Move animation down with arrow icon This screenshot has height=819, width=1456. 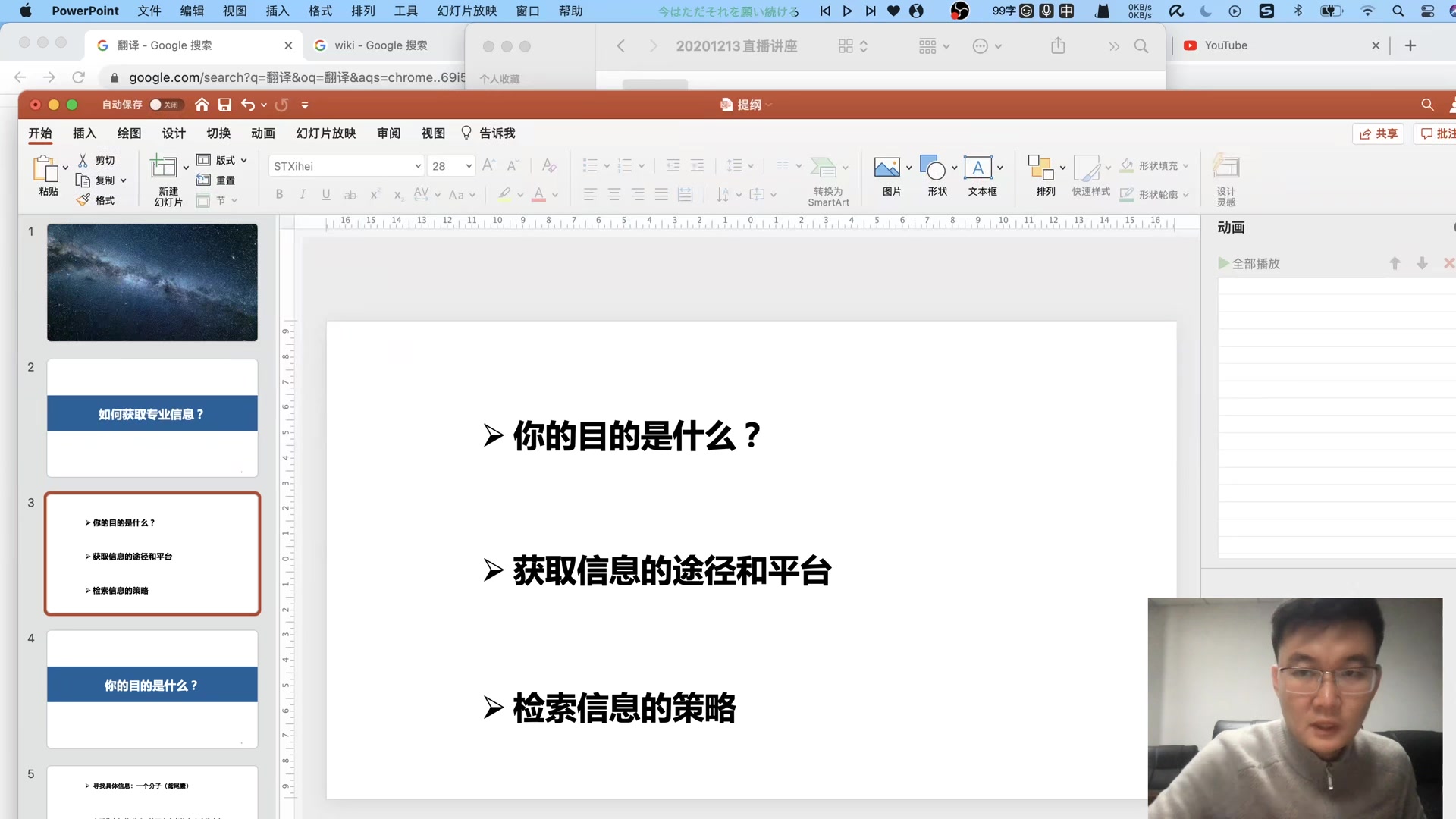[1422, 263]
